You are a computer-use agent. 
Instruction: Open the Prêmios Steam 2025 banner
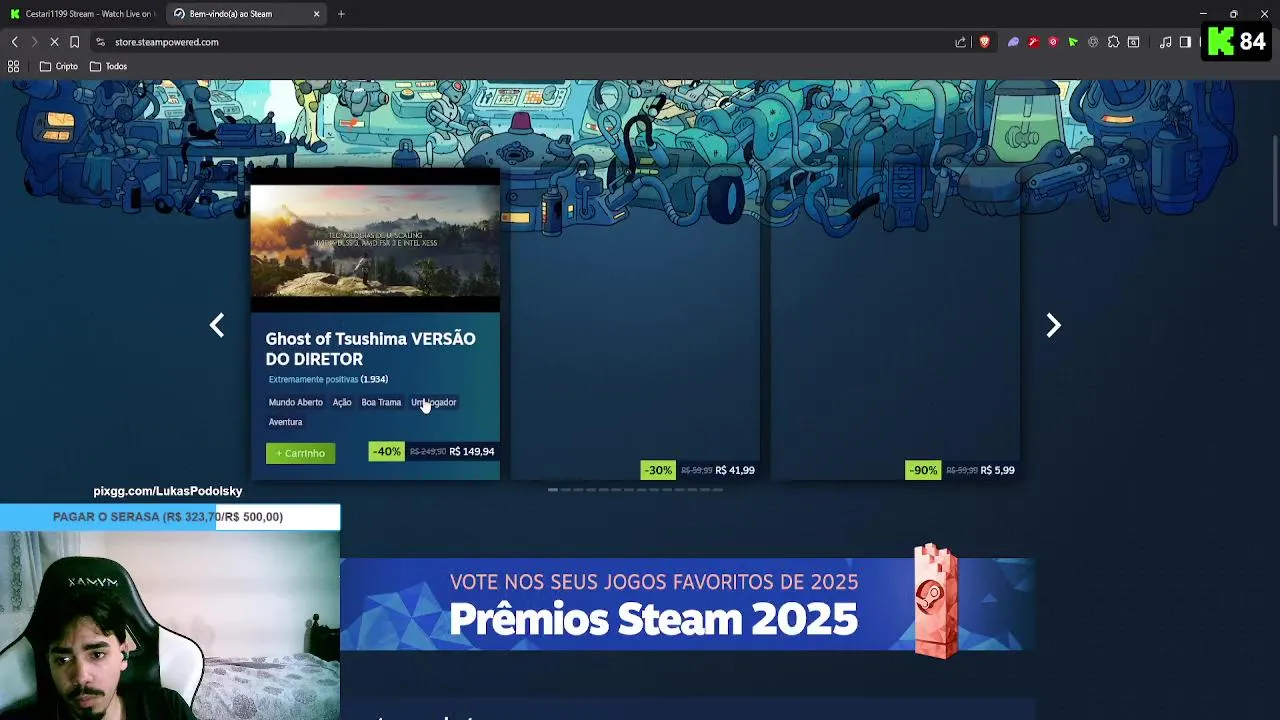point(687,604)
